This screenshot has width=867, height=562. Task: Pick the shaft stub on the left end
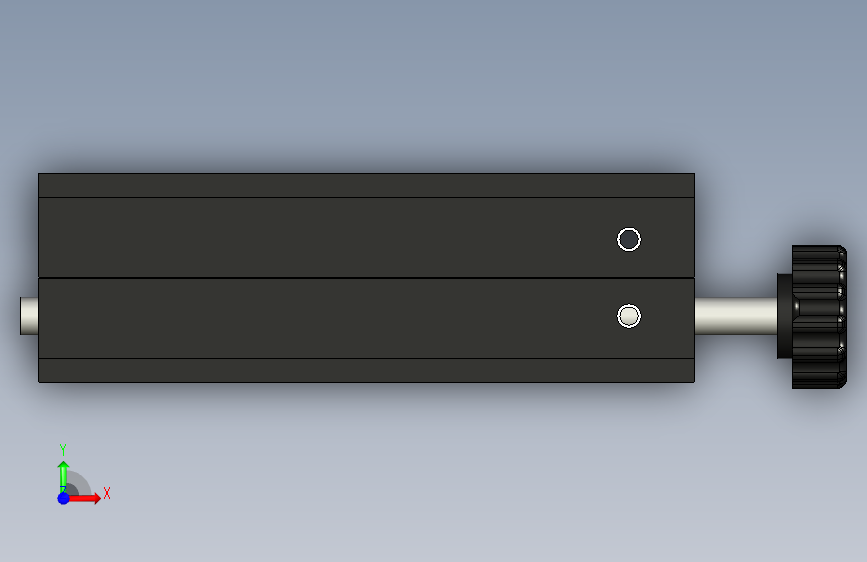click(x=29, y=316)
